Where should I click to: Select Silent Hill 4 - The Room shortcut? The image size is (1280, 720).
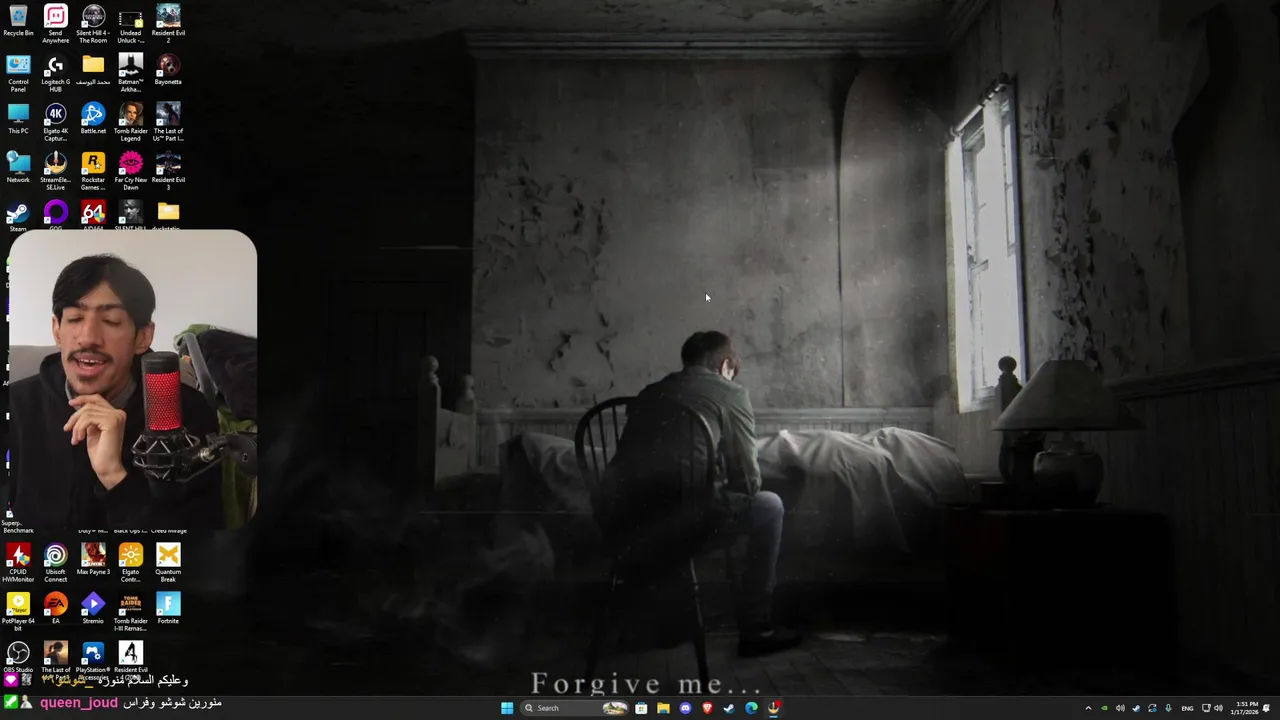coord(93,24)
